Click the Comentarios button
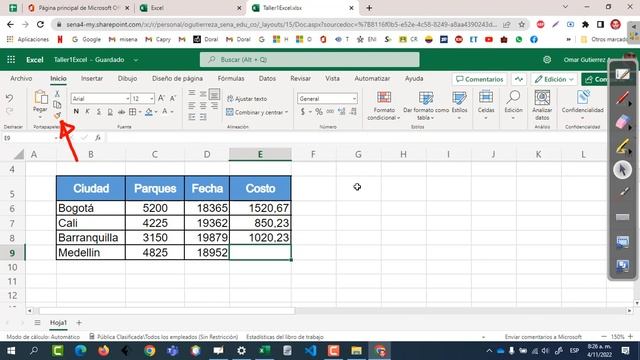 click(x=479, y=79)
